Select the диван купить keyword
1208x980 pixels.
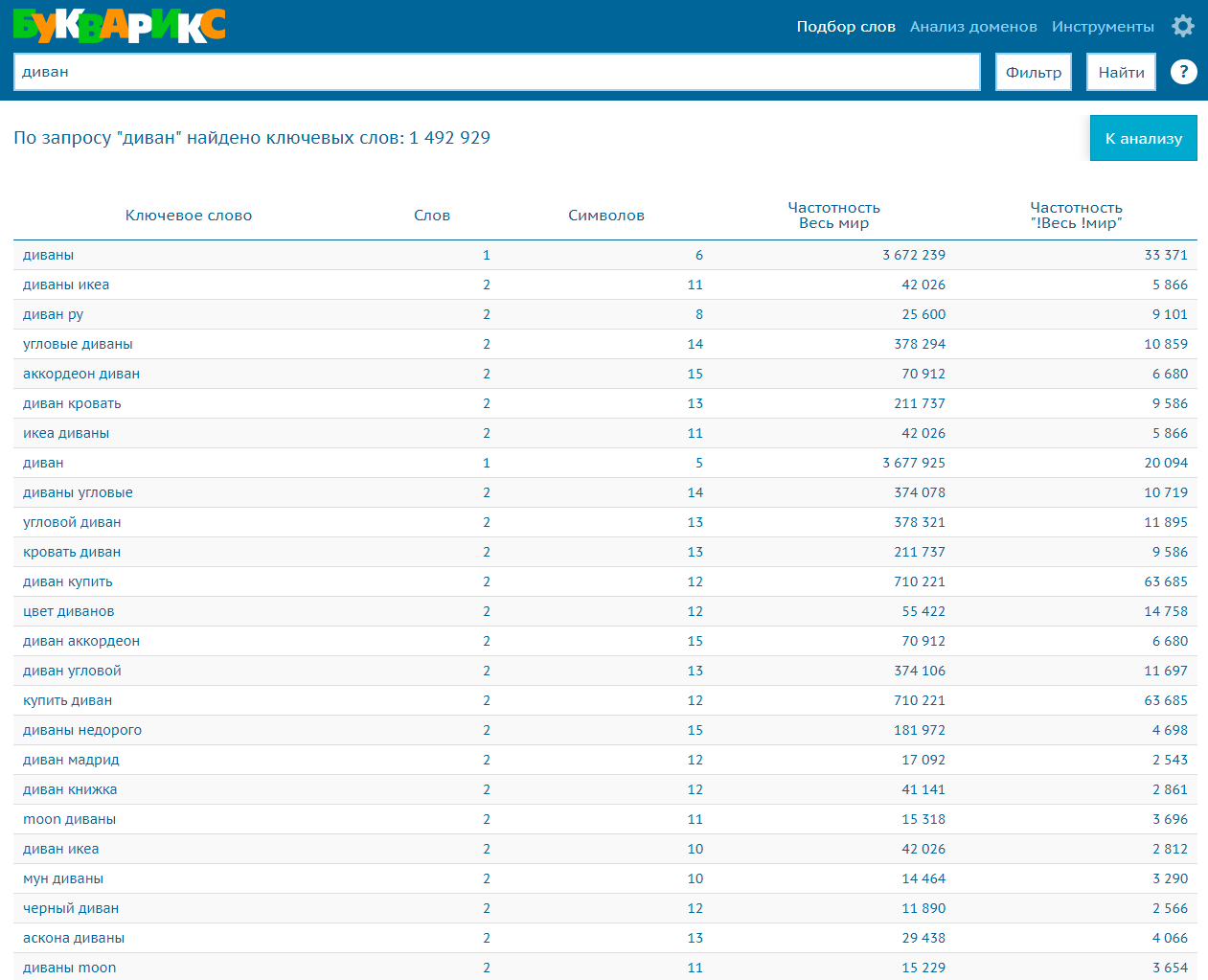[x=68, y=581]
